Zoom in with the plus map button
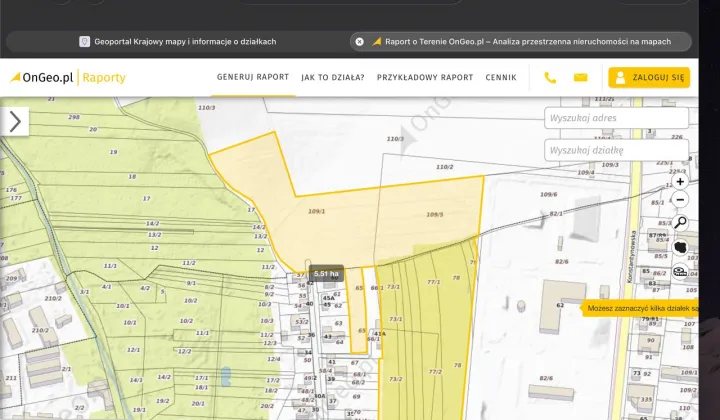The width and height of the screenshot is (720, 420). pos(680,181)
